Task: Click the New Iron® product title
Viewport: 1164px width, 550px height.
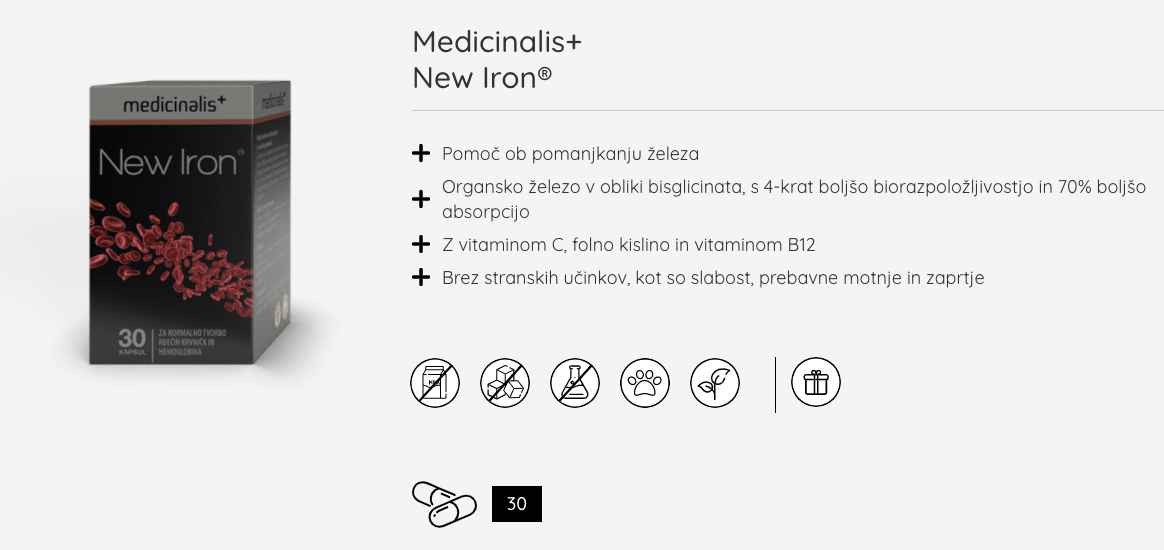Action: point(482,77)
